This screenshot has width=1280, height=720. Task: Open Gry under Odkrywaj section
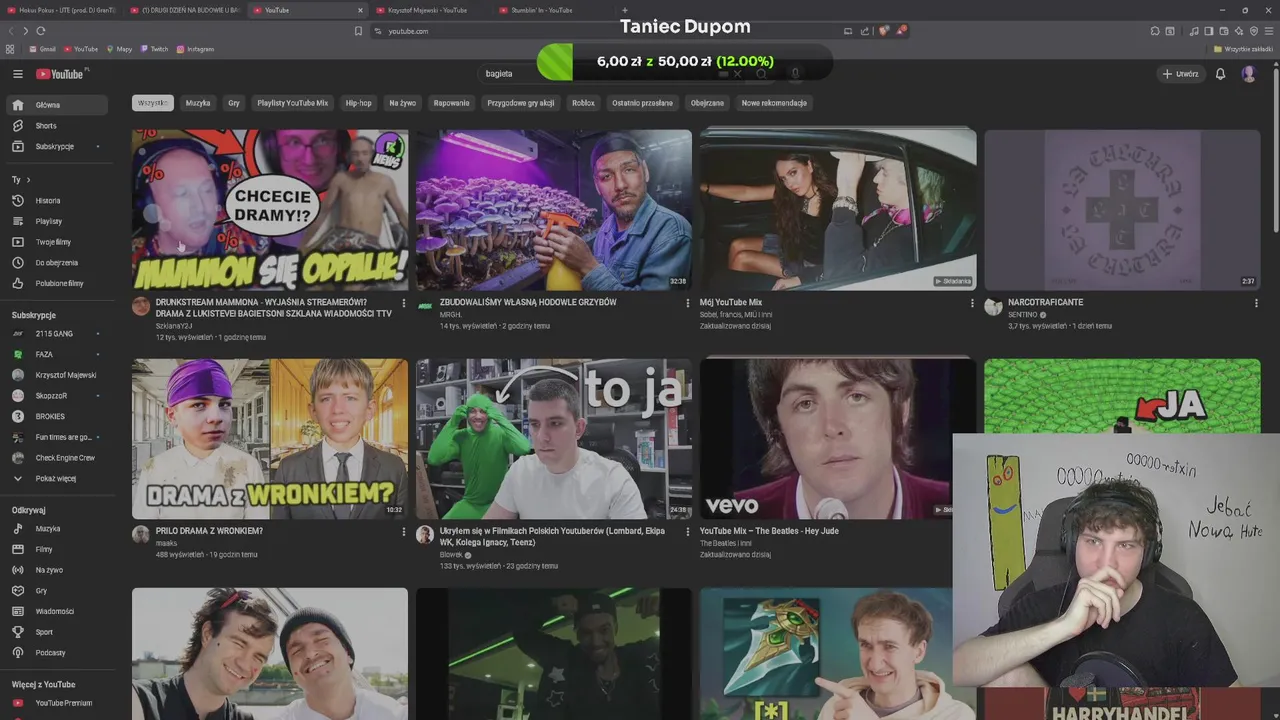point(56,591)
